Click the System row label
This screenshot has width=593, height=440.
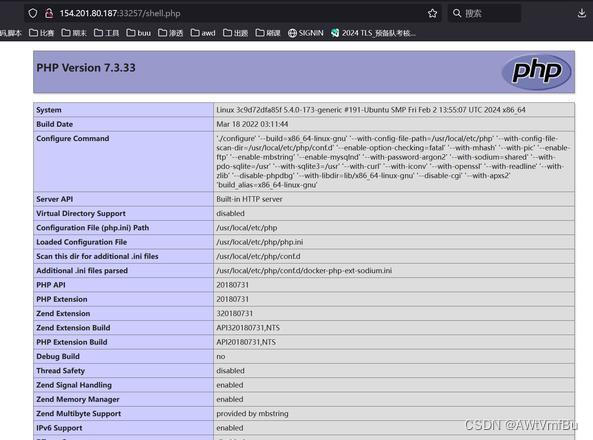click(x=49, y=110)
